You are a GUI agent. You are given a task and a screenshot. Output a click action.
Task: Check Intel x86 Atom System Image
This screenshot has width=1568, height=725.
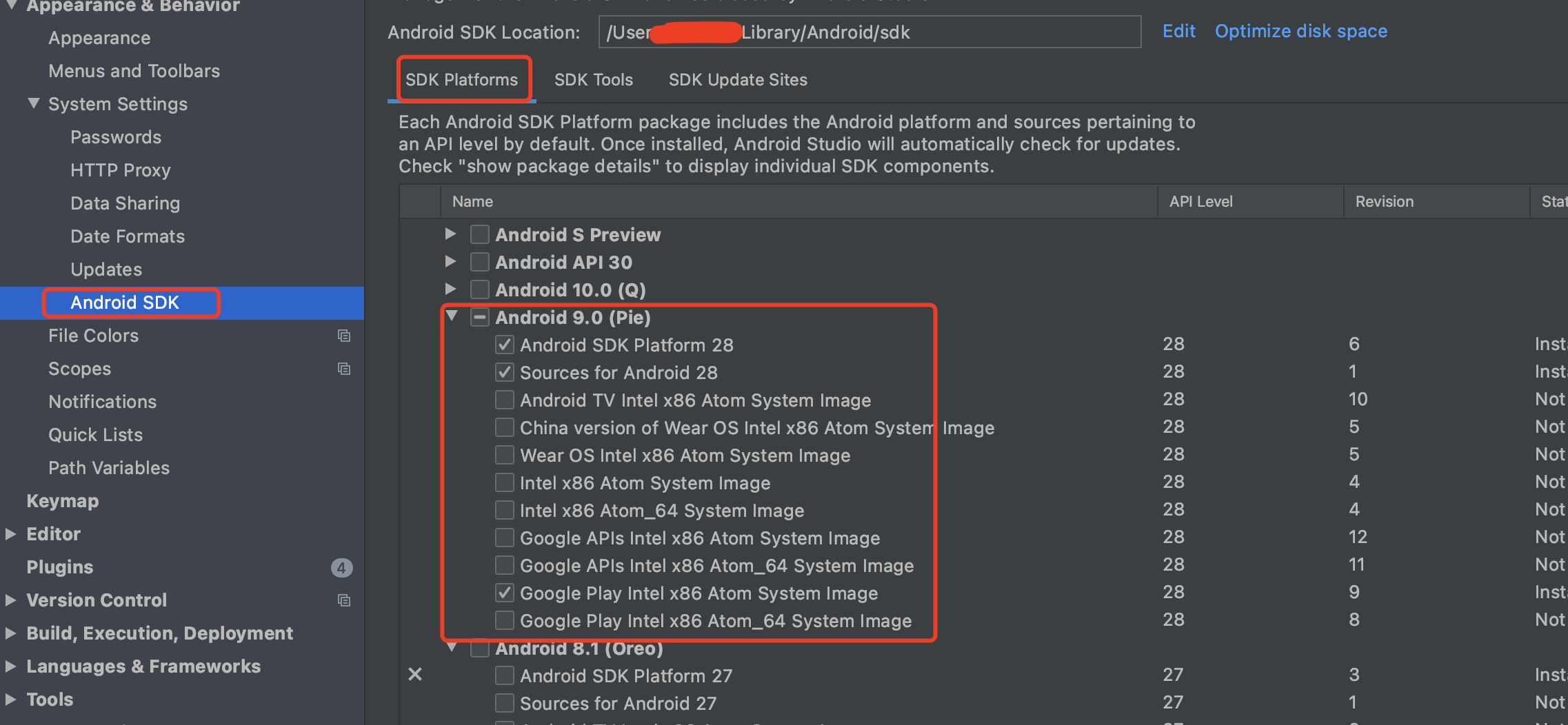[x=505, y=482]
